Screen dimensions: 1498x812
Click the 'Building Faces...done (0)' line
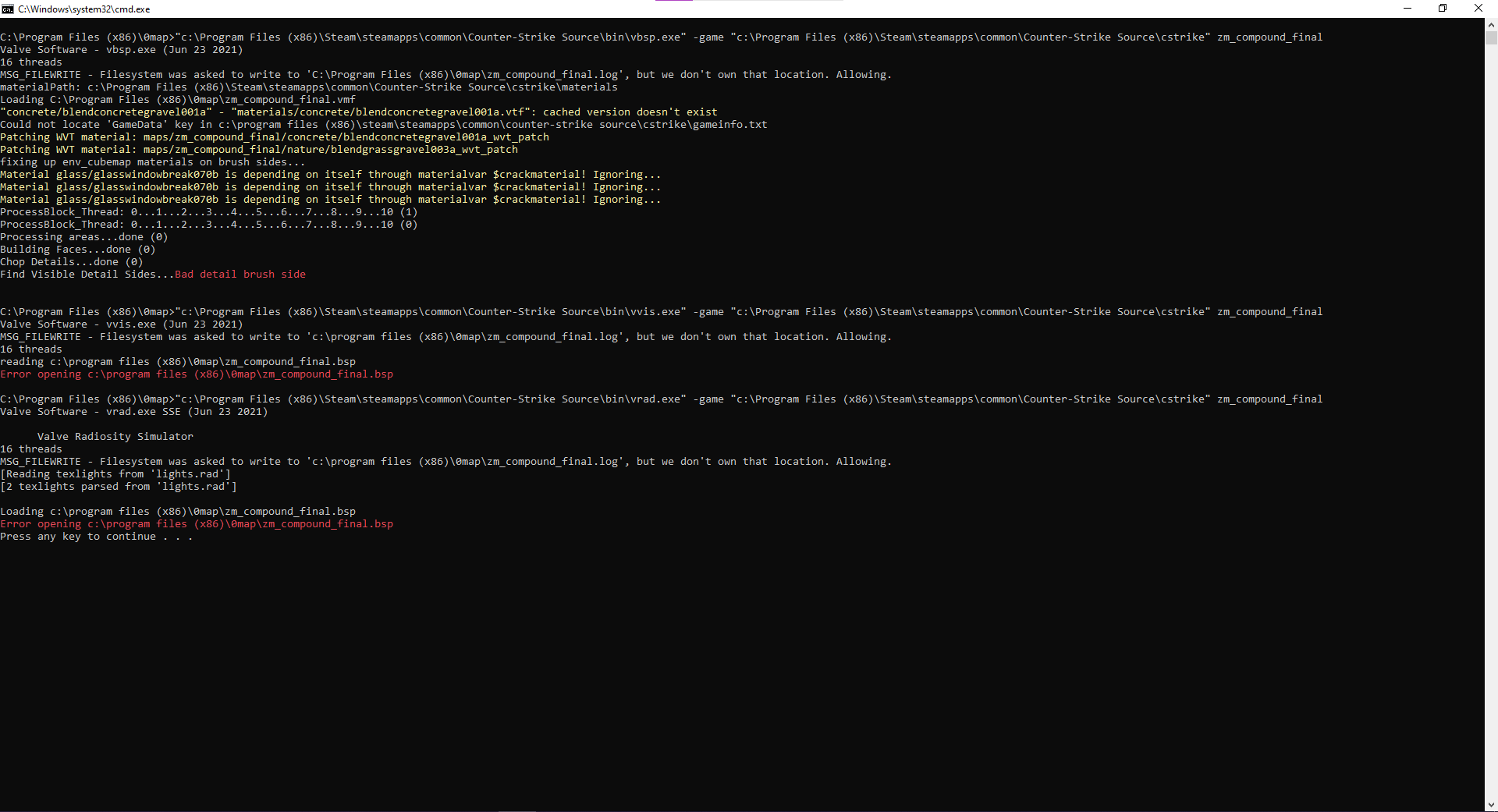(78, 250)
